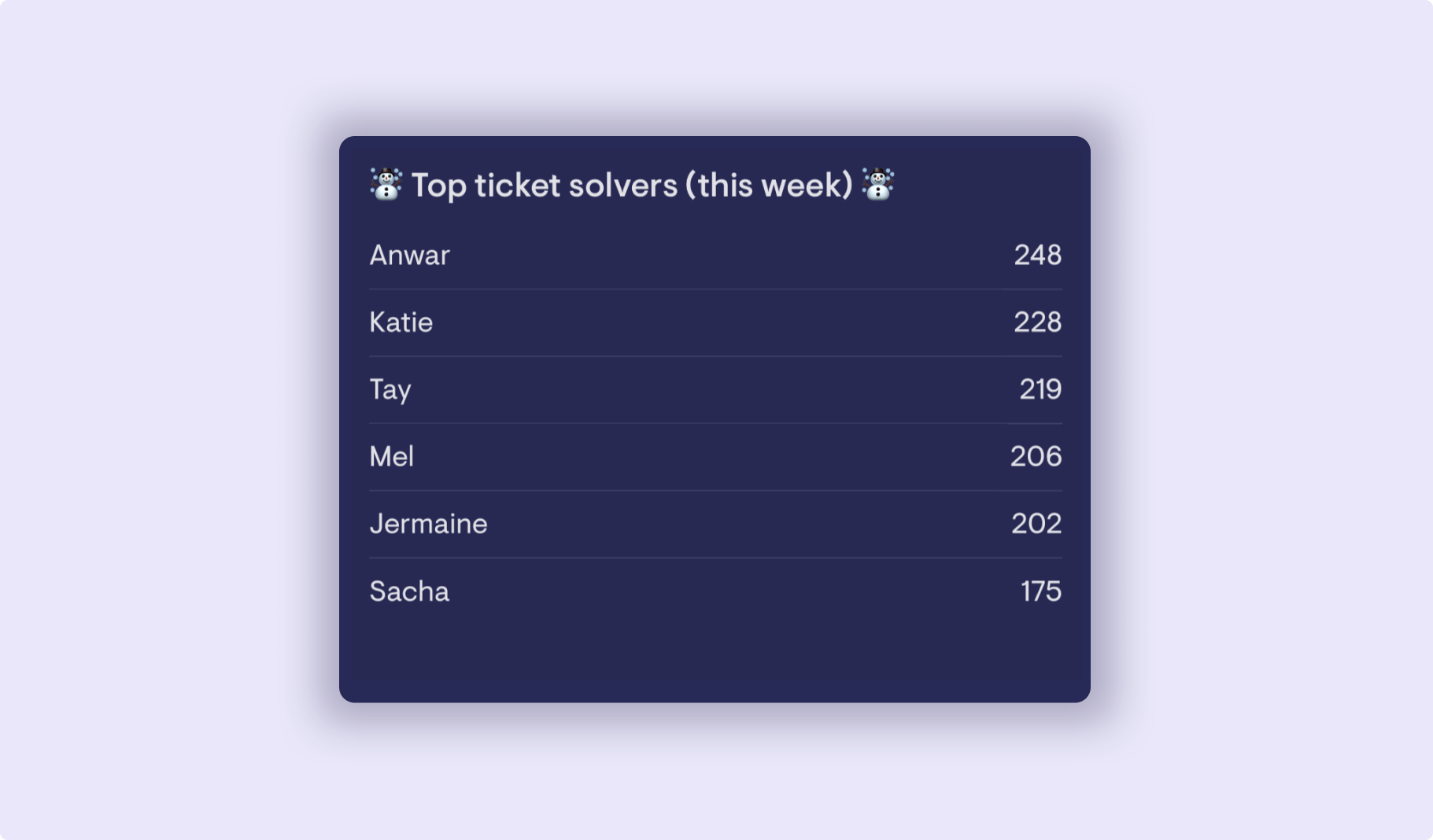Click the '(this week)' text in title
Viewport: 1433px width, 840px height.
(769, 186)
